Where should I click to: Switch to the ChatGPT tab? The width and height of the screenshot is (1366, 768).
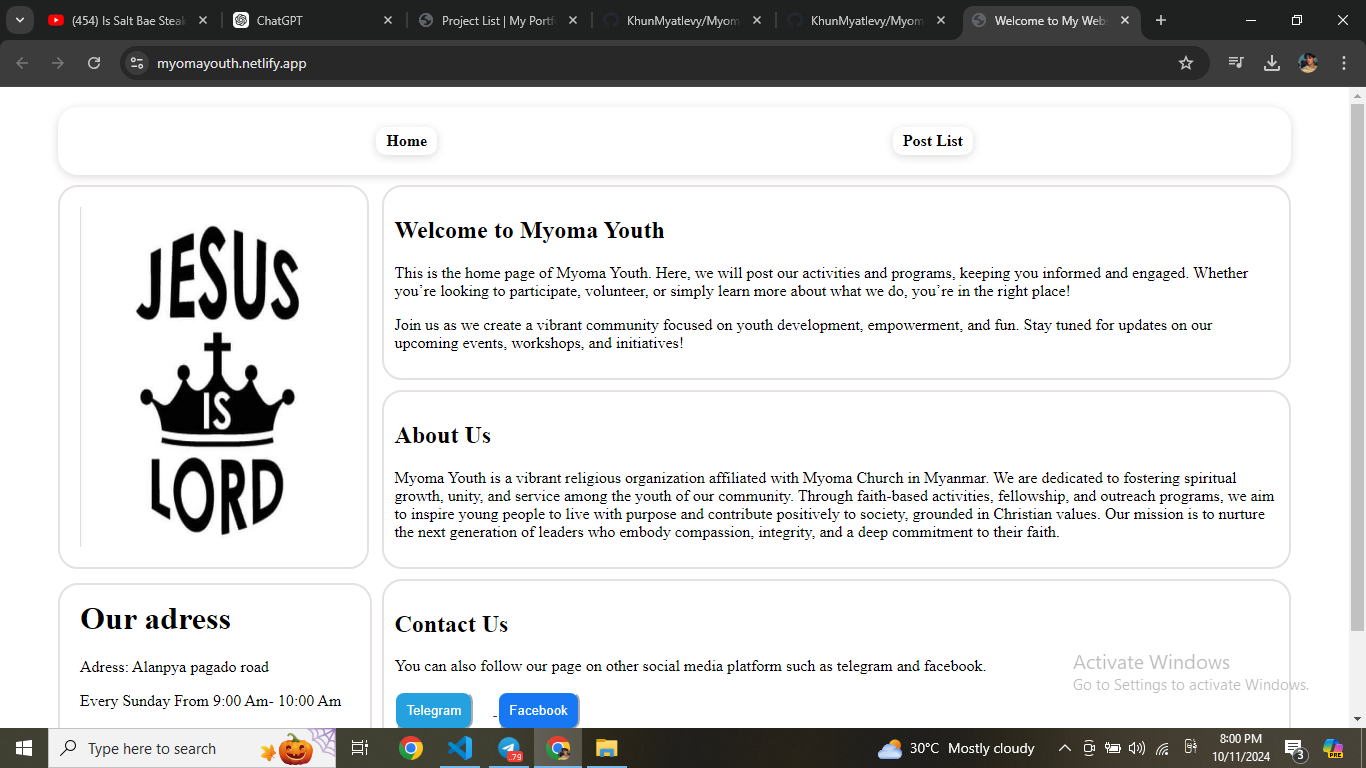(x=310, y=20)
